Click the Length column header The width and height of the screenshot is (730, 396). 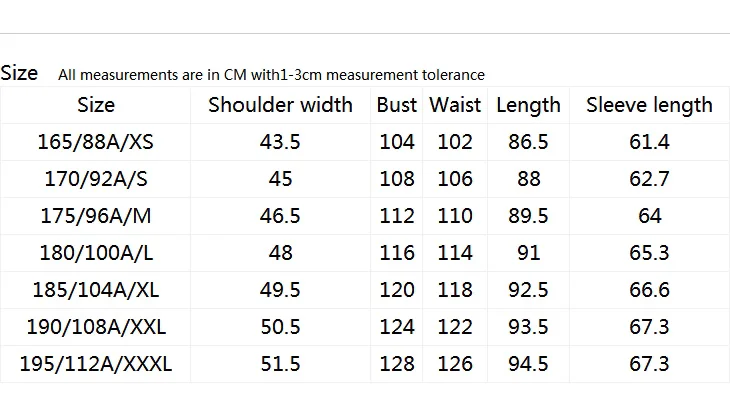(x=528, y=106)
